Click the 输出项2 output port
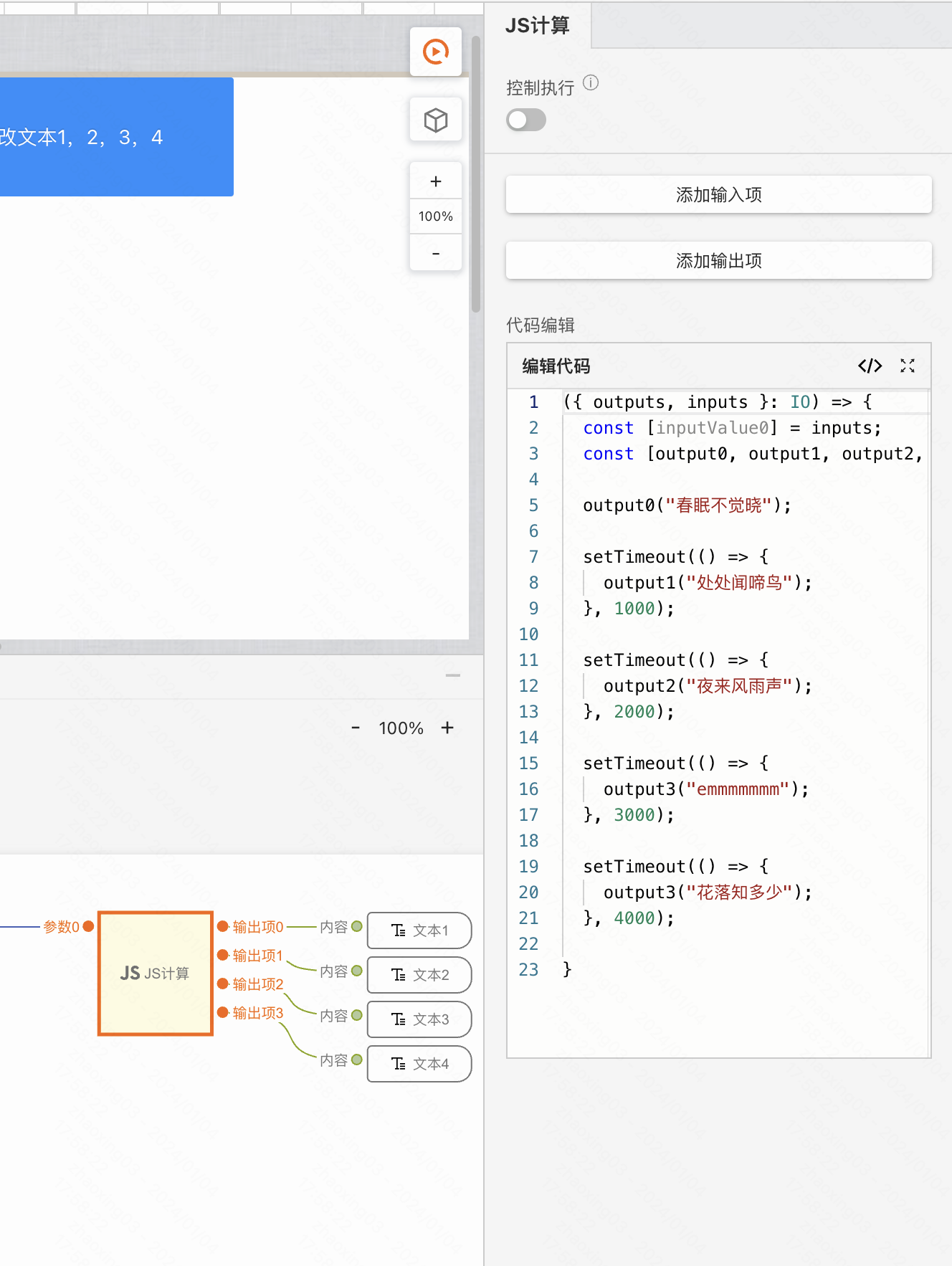 pos(223,984)
